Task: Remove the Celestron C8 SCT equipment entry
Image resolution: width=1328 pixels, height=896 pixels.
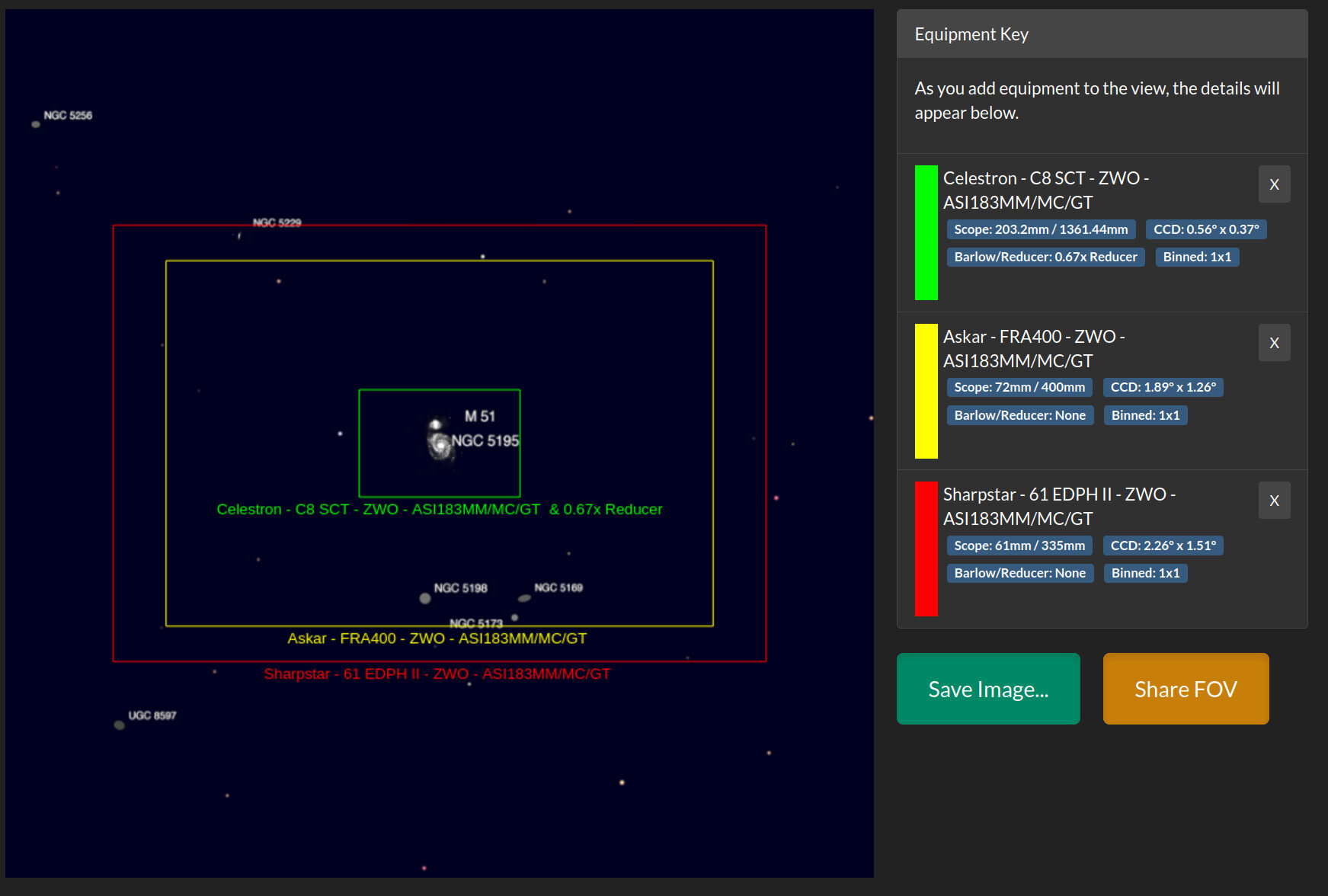Action: click(1274, 184)
